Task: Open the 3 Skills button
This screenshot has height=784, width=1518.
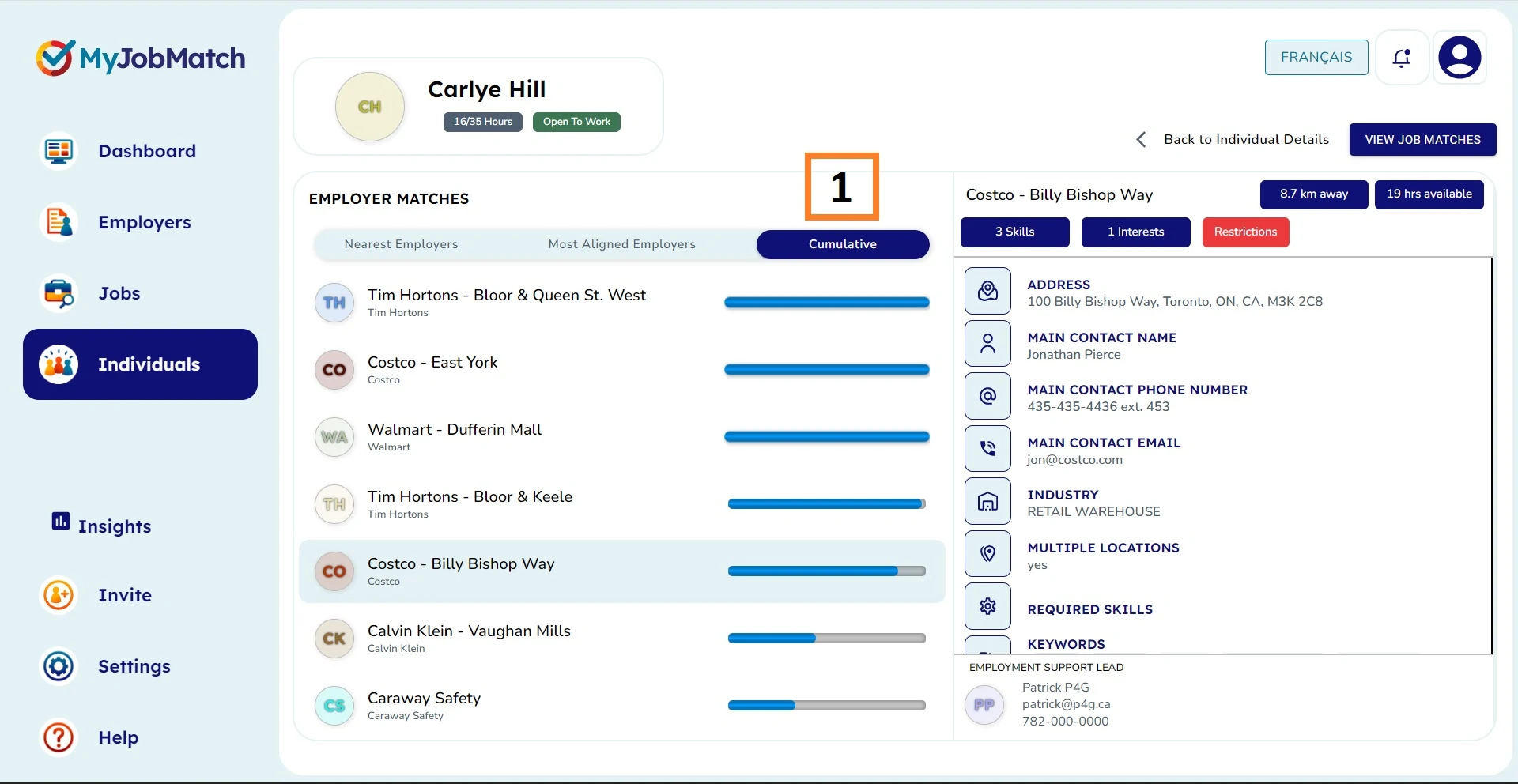Action: pos(1015,232)
